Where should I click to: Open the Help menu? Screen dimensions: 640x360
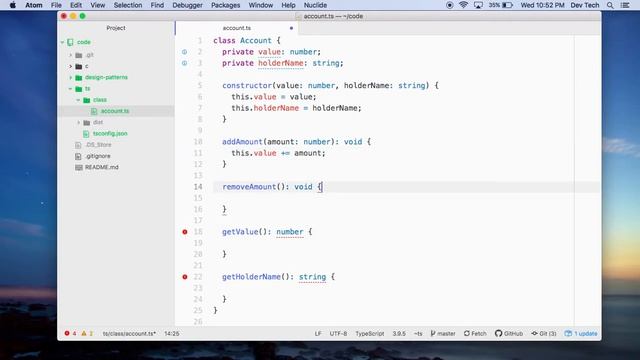click(288, 5)
